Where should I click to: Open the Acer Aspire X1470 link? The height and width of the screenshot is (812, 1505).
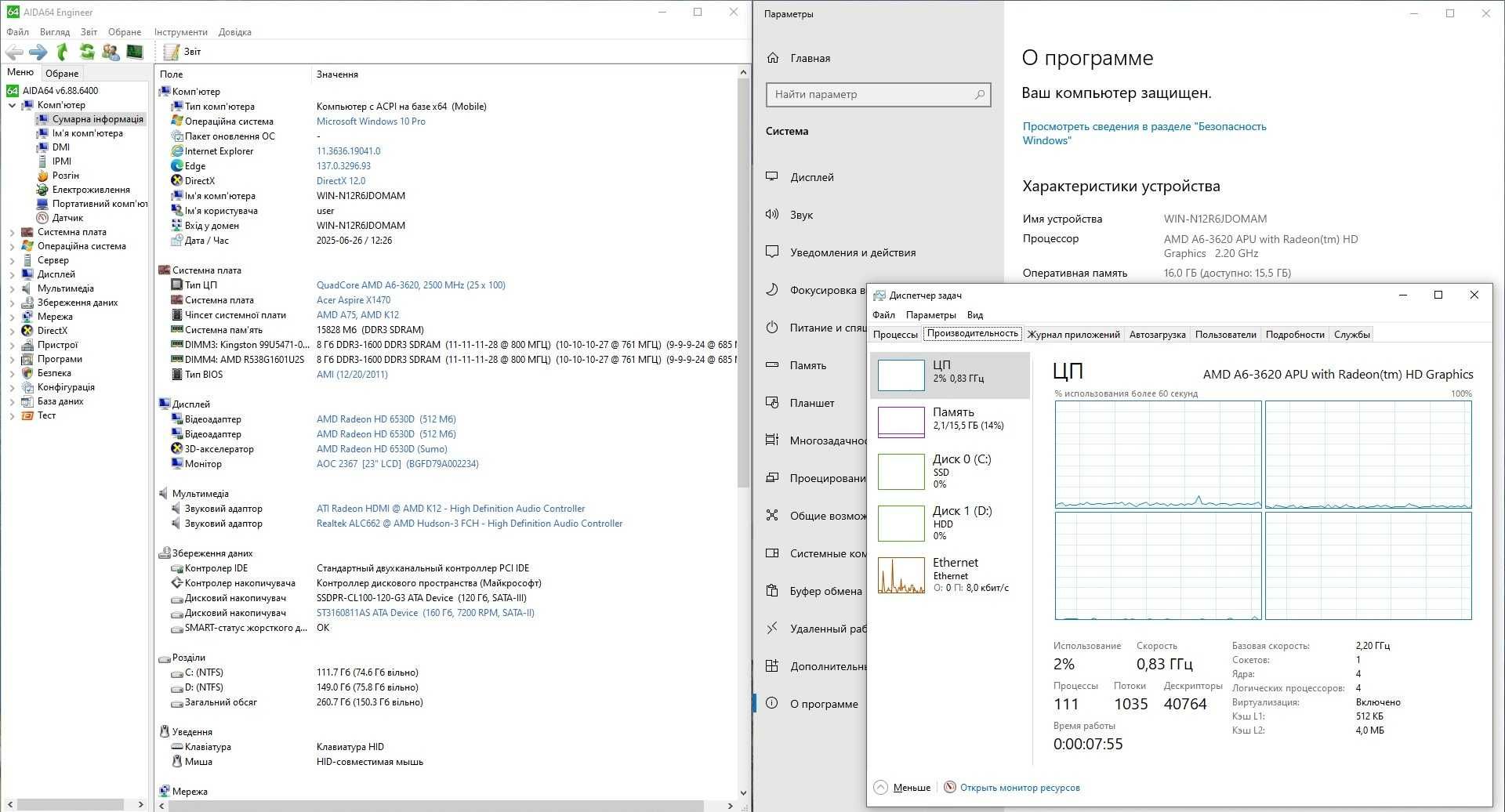(354, 300)
